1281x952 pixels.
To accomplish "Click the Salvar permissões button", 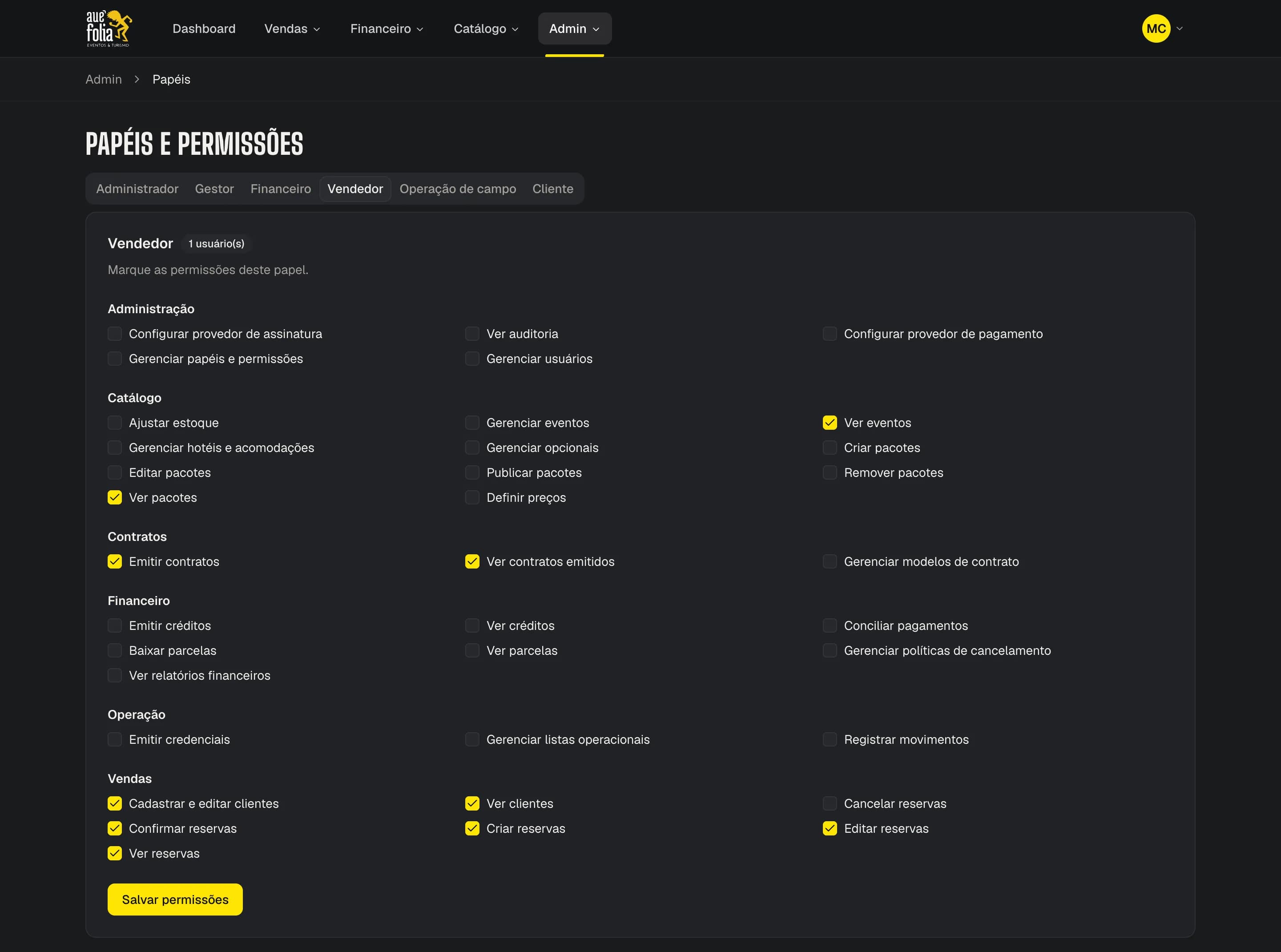I will pyautogui.click(x=175, y=899).
